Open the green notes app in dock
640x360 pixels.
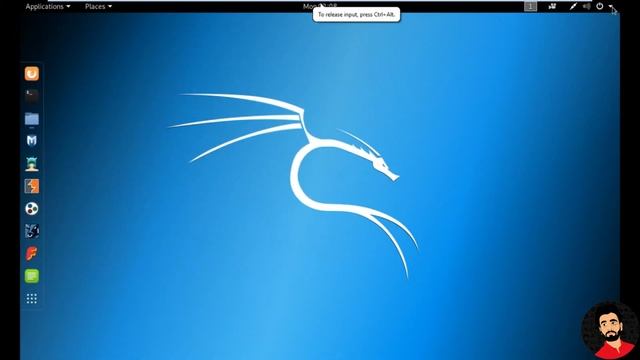31,276
